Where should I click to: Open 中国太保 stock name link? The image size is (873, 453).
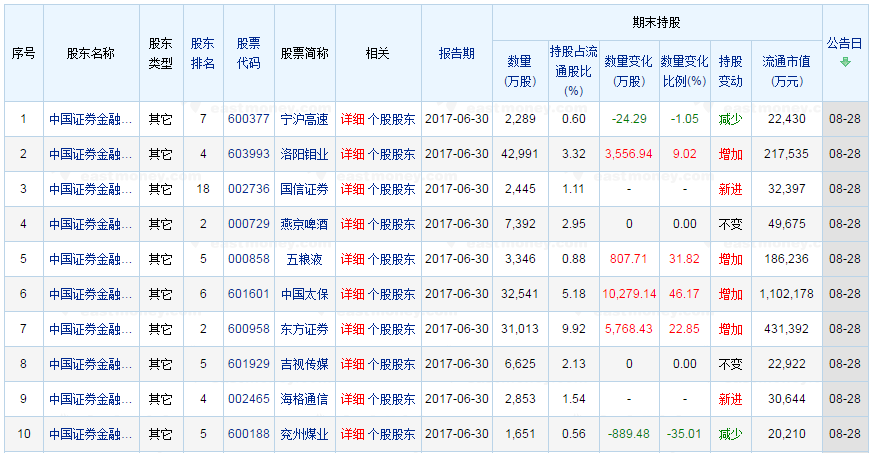(304, 294)
